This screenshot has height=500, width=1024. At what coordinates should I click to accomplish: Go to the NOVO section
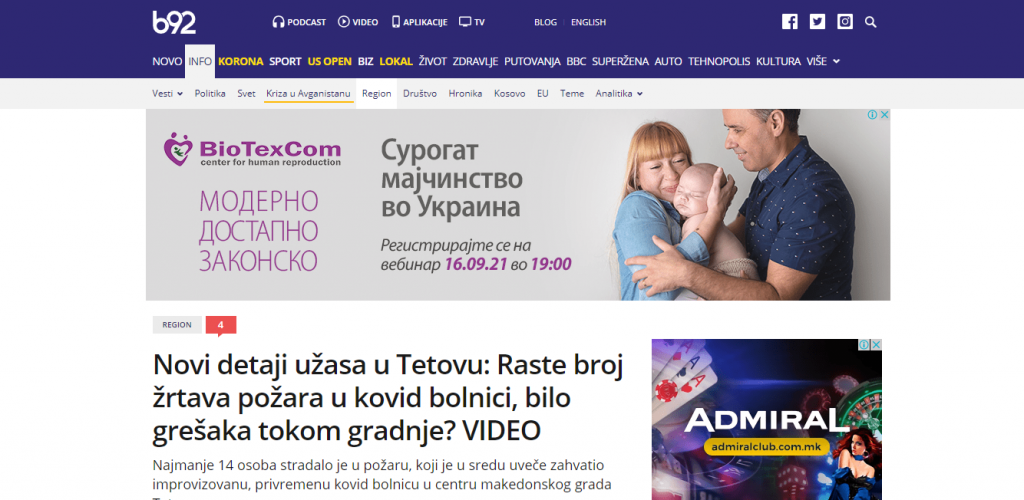point(167,61)
